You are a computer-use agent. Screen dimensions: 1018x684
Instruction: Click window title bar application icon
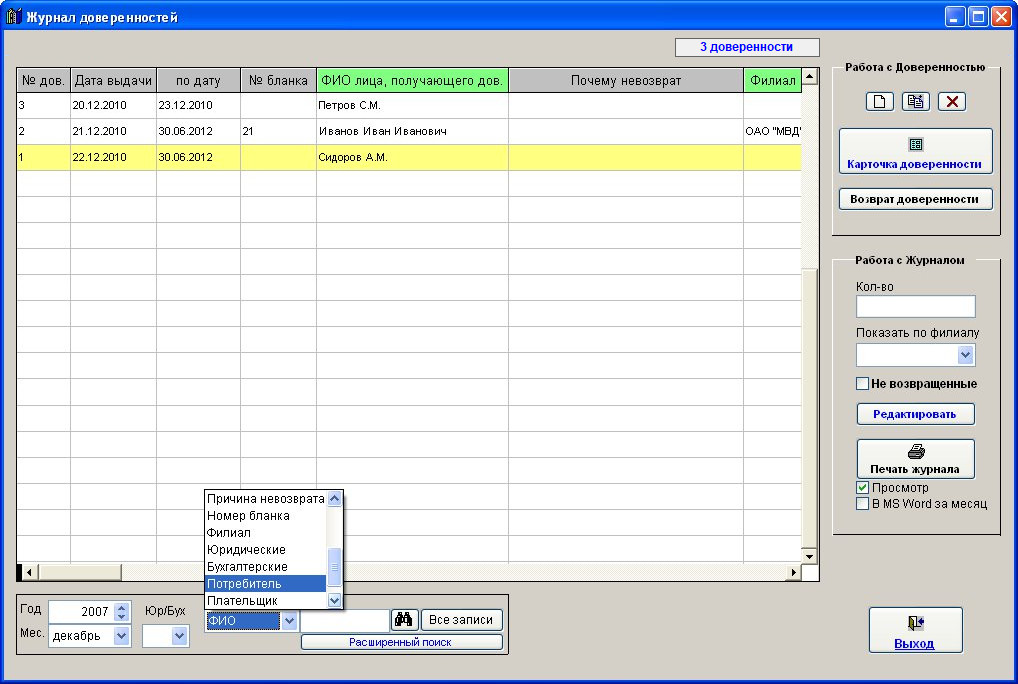point(13,16)
